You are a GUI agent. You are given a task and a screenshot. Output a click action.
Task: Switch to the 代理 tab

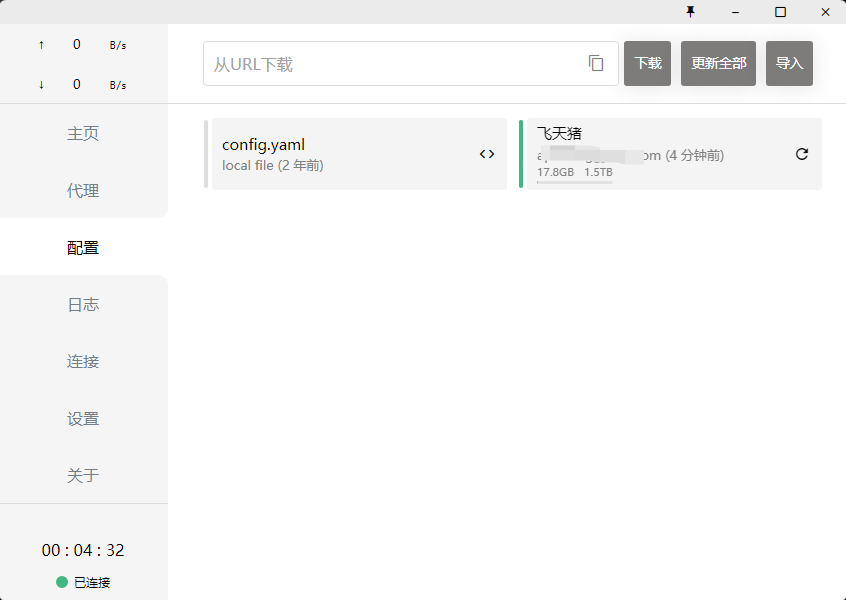pos(83,191)
